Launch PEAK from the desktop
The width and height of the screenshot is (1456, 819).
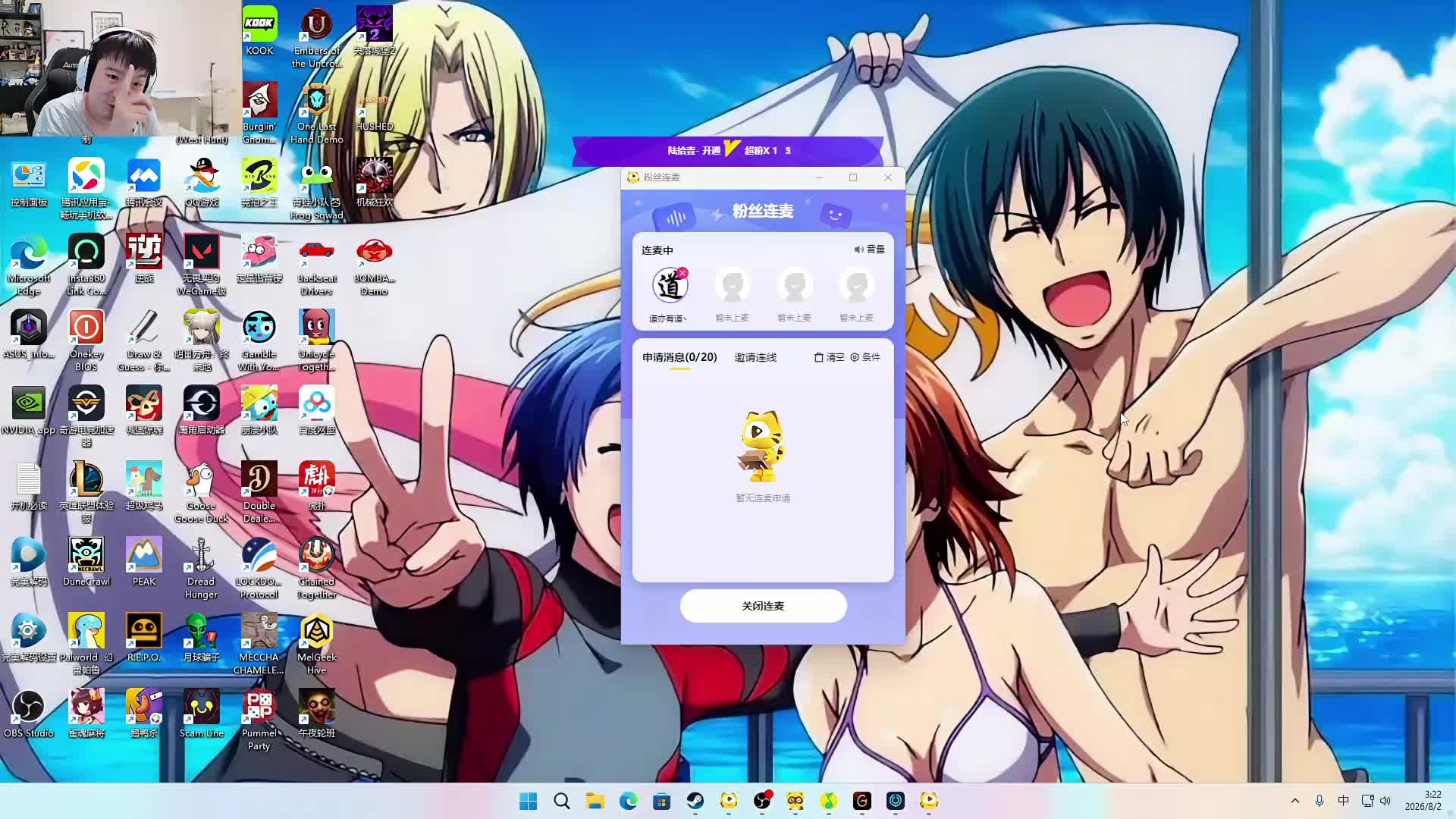point(143,561)
